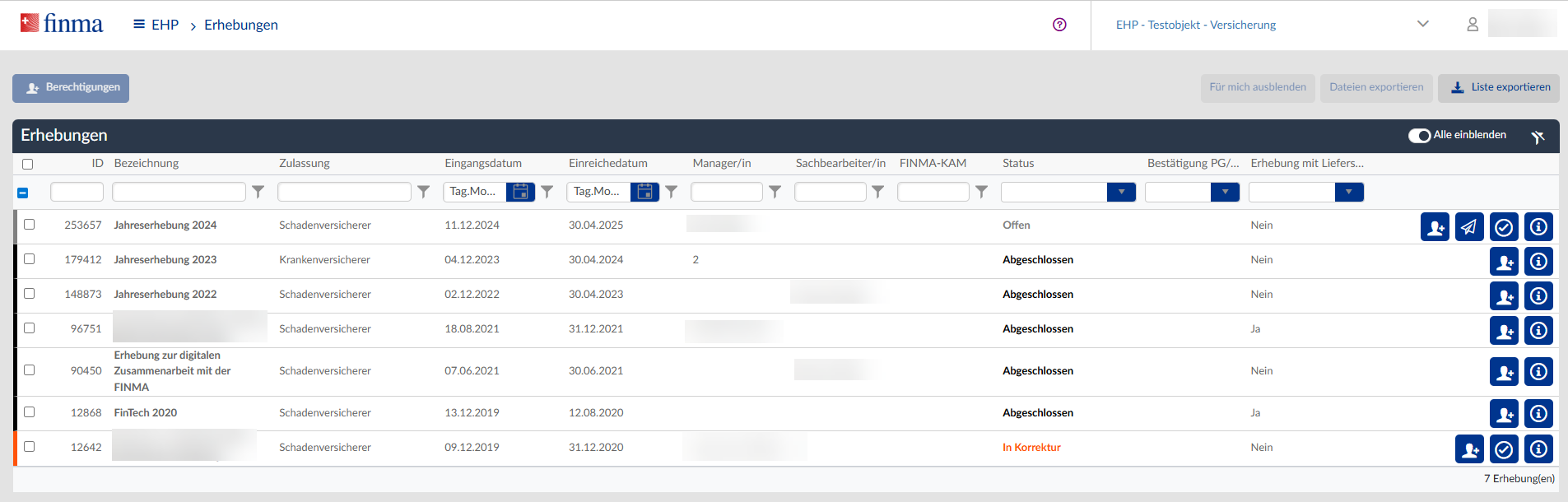Expand the Status filter dropdown

[x=1121, y=192]
